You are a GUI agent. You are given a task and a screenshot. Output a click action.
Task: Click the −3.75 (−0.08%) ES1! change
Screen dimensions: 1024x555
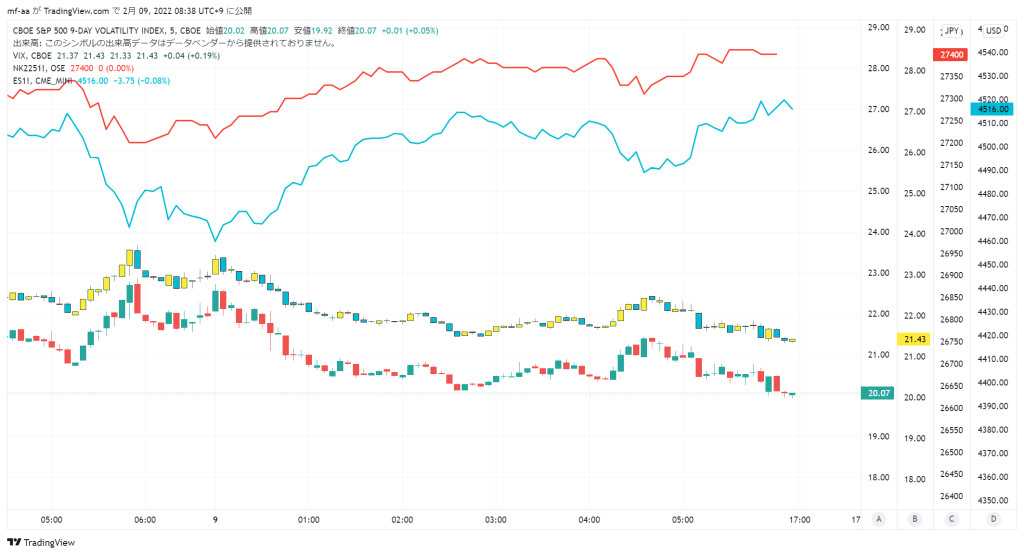click(x=142, y=80)
